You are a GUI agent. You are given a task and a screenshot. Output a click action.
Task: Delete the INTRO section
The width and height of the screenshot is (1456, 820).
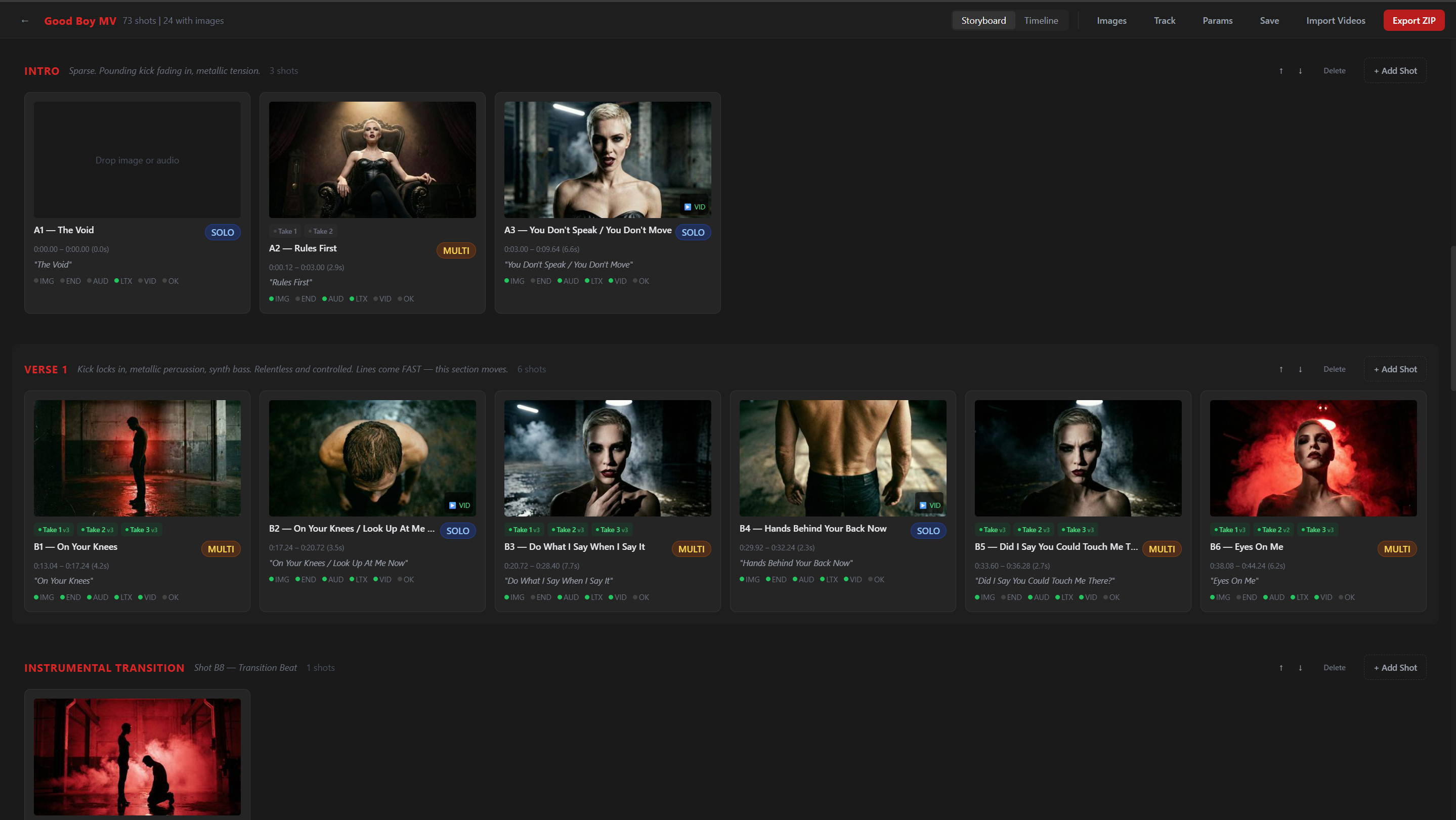(x=1334, y=71)
